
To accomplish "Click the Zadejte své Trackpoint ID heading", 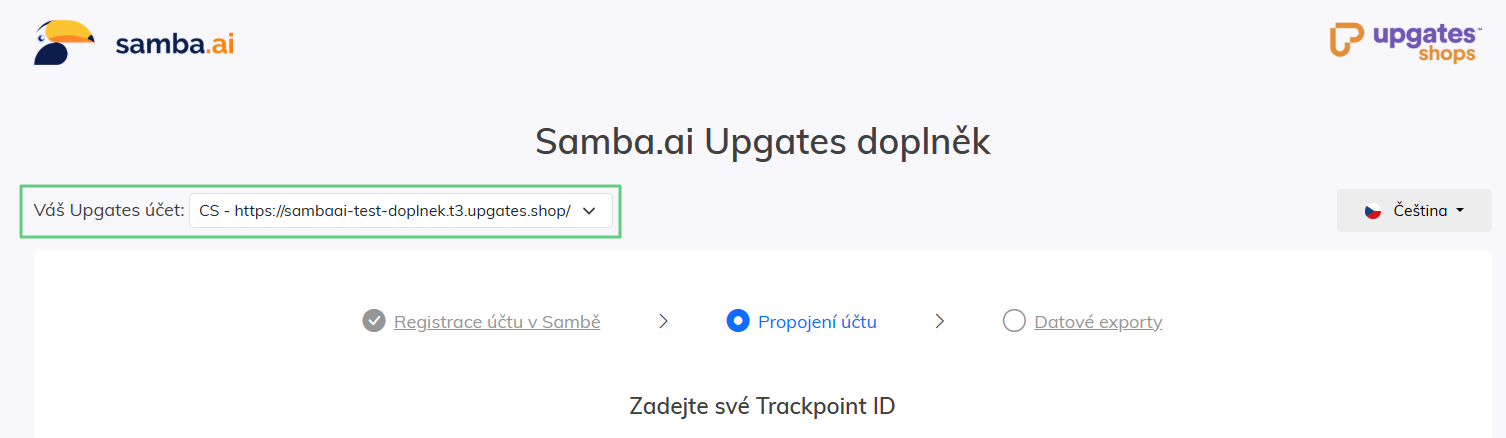I will 762,406.
